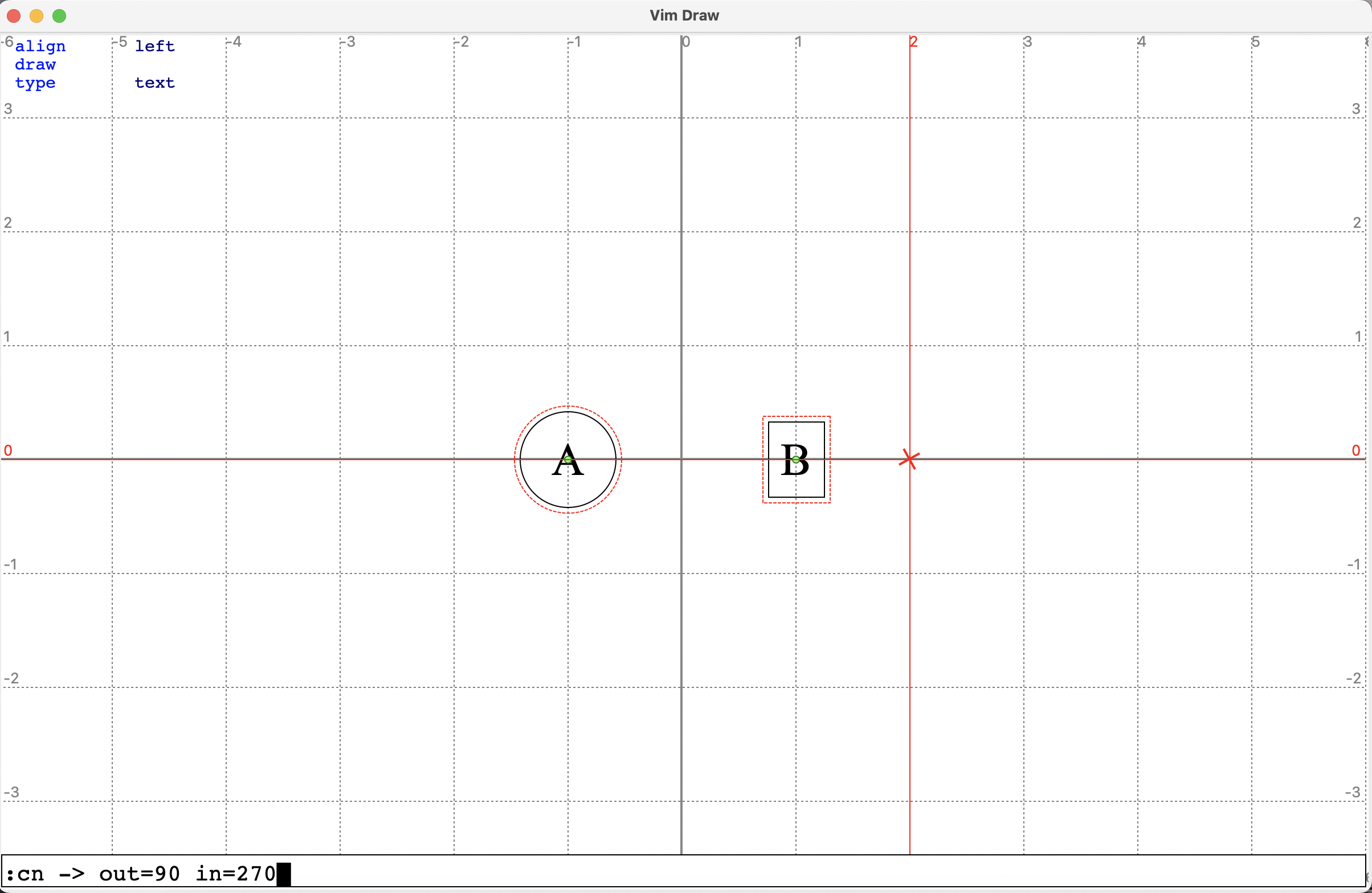Viewport: 1372px width, 893px height.
Task: Click the 0 label on top ruler
Action: coord(686,42)
